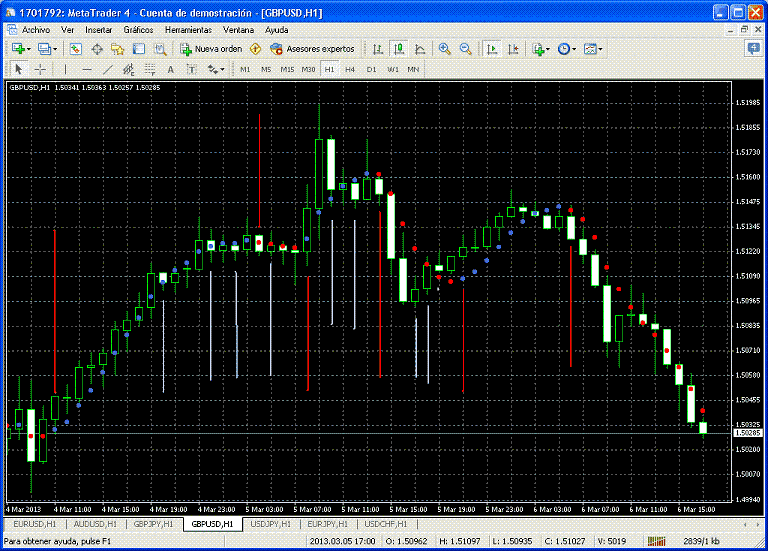Pick the text label tool (A)
This screenshot has width=768, height=551.
[170, 69]
